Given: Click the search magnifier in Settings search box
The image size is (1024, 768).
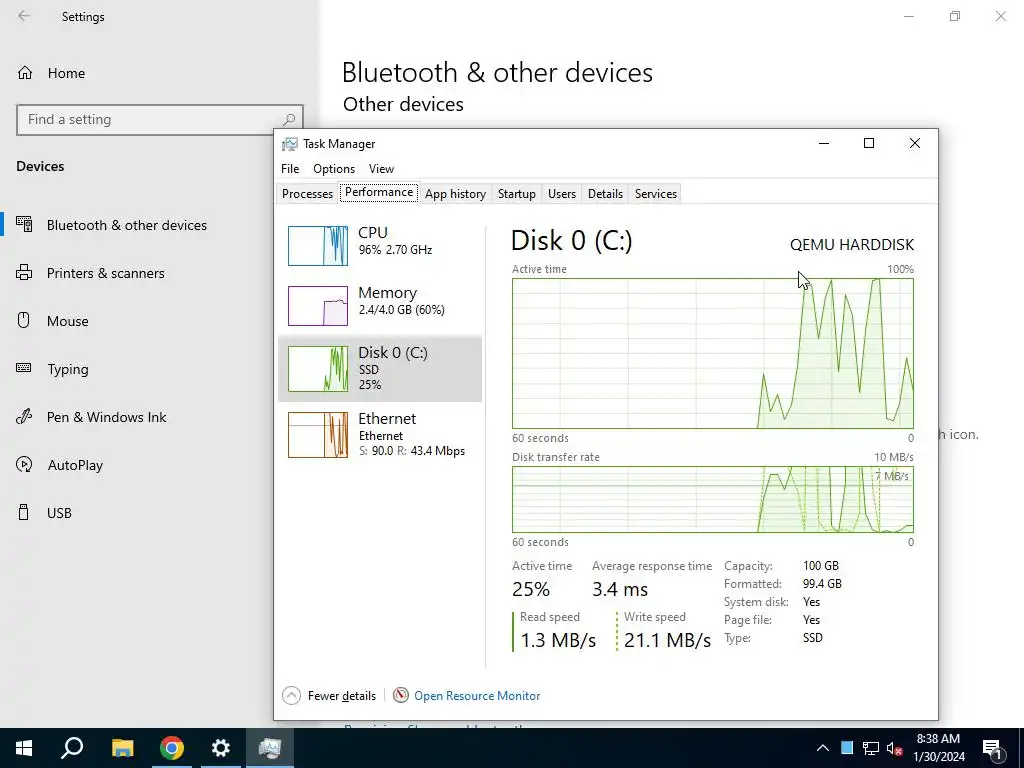Looking at the screenshot, I should [x=289, y=120].
